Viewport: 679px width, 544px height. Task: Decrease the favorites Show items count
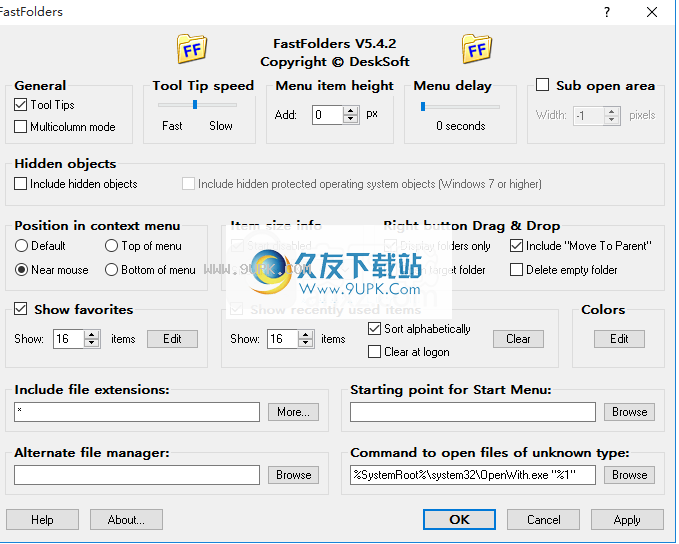point(91,343)
